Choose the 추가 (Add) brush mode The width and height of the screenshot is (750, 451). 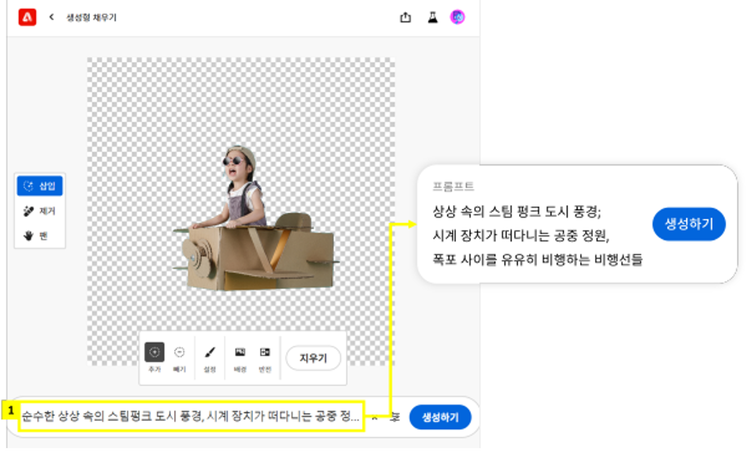(154, 354)
